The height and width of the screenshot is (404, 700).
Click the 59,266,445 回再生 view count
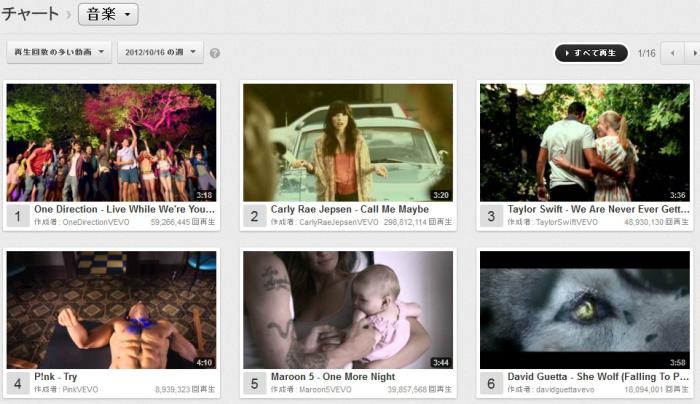coord(183,222)
